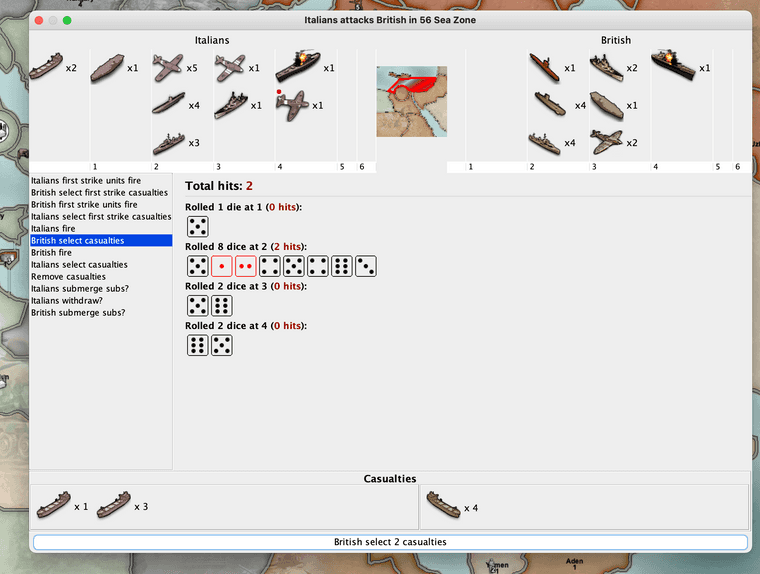Screen dimensions: 760x574
Task: Click the Italian x3 casualty unit in the Casualties panel
Action: 113,506
